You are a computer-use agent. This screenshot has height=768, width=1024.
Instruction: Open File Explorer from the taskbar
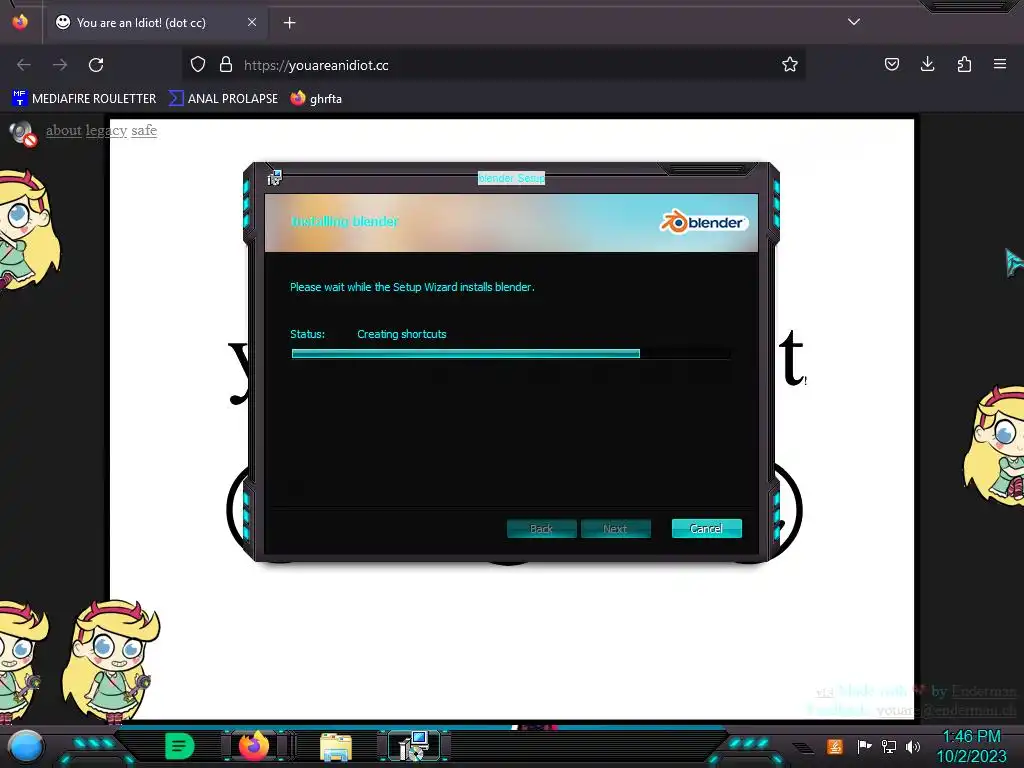point(336,747)
